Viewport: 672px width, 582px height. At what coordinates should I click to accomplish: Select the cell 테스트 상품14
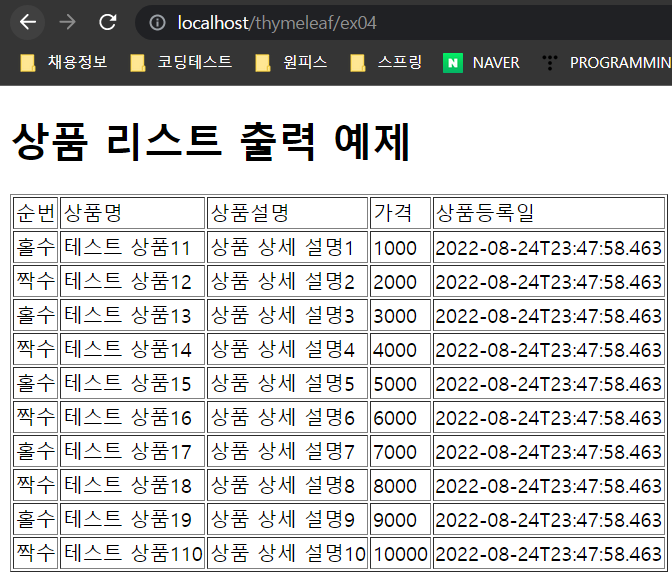point(132,349)
